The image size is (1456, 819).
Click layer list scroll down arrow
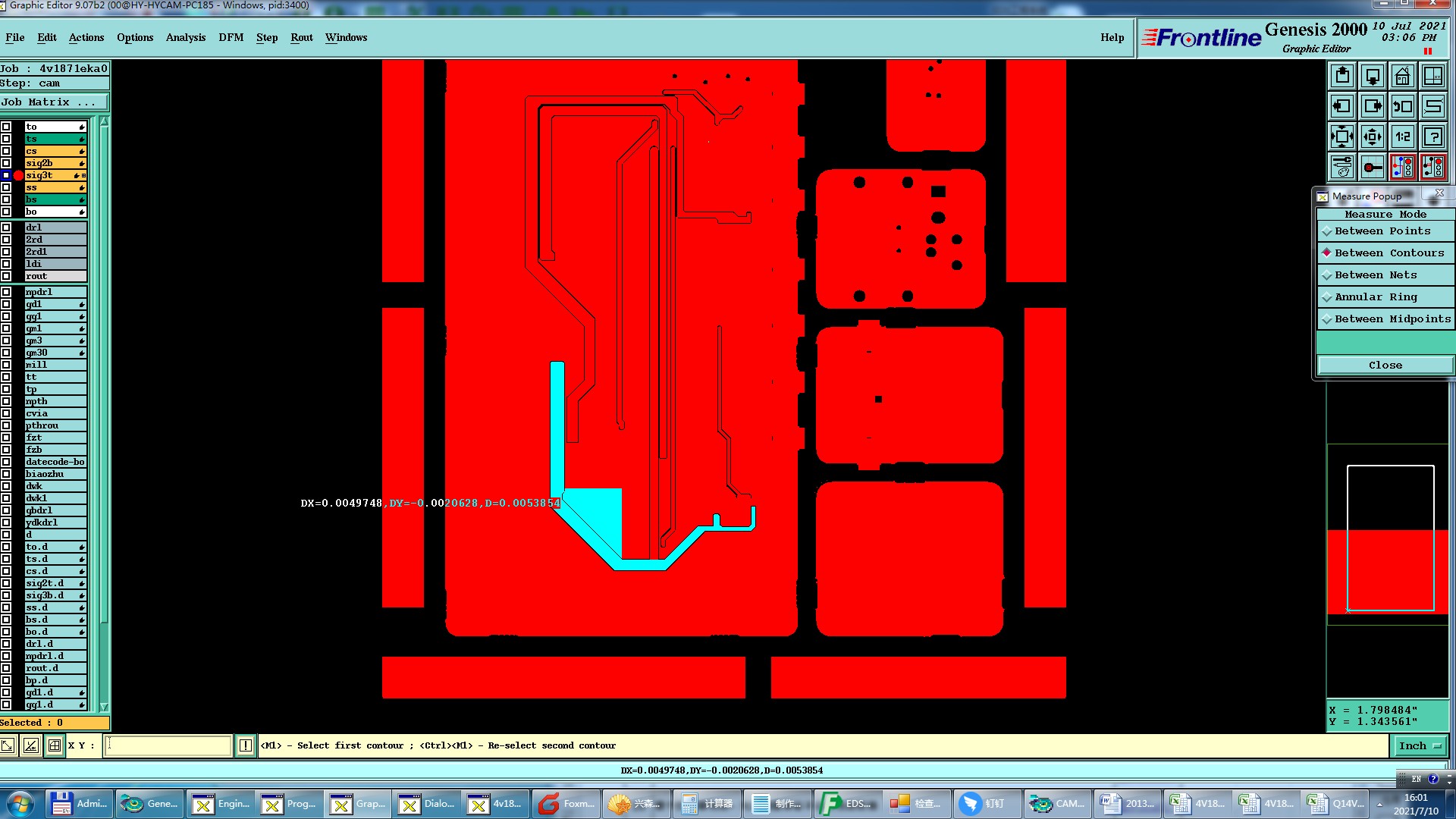pyautogui.click(x=104, y=707)
